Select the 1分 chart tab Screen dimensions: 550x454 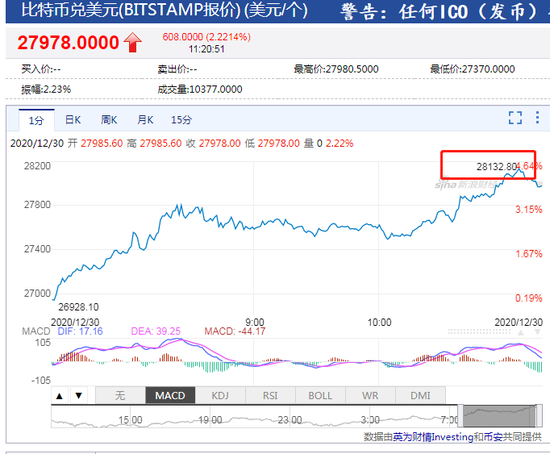pyautogui.click(x=36, y=120)
